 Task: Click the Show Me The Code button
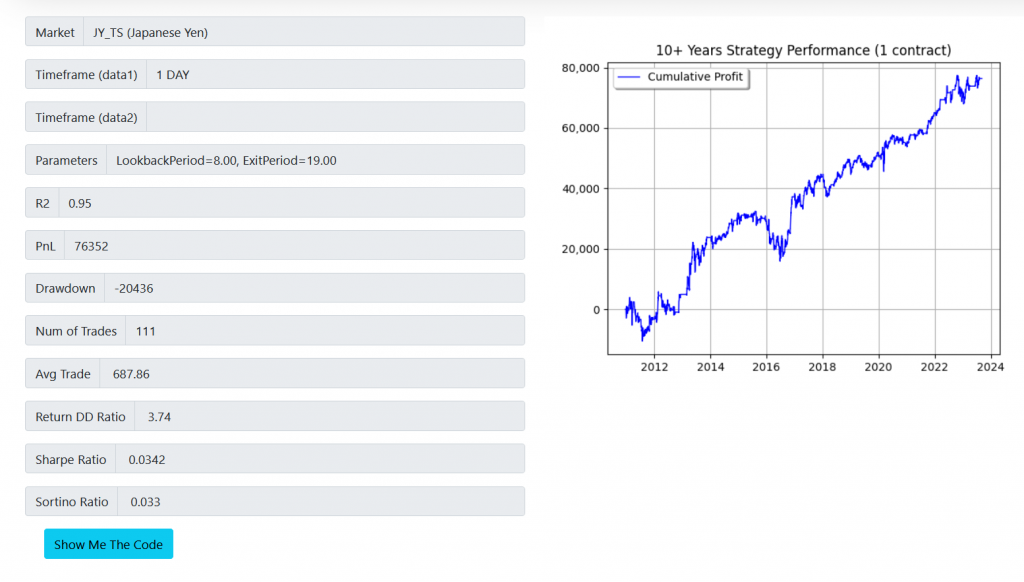tap(108, 544)
